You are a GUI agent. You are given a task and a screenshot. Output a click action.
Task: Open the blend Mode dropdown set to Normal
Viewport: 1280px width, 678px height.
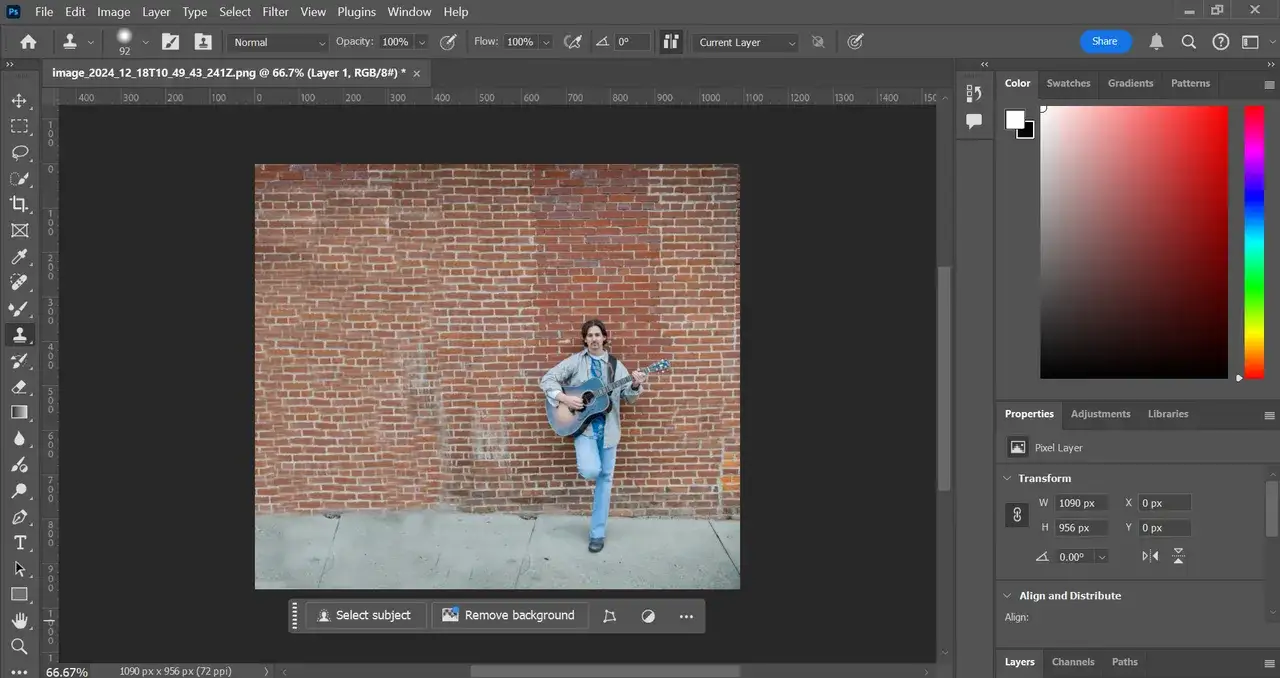point(279,42)
